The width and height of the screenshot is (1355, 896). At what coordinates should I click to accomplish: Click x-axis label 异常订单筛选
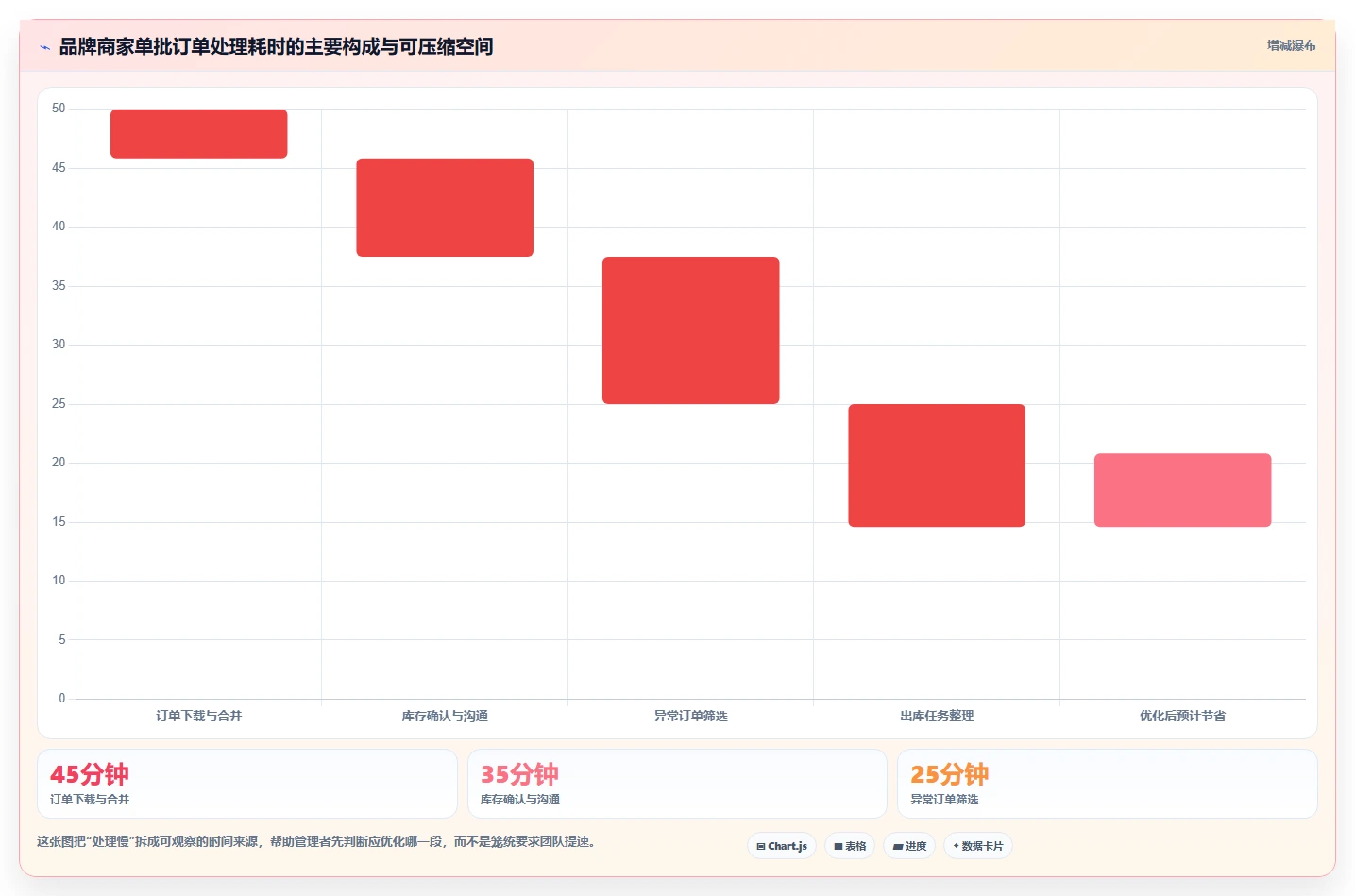click(691, 716)
